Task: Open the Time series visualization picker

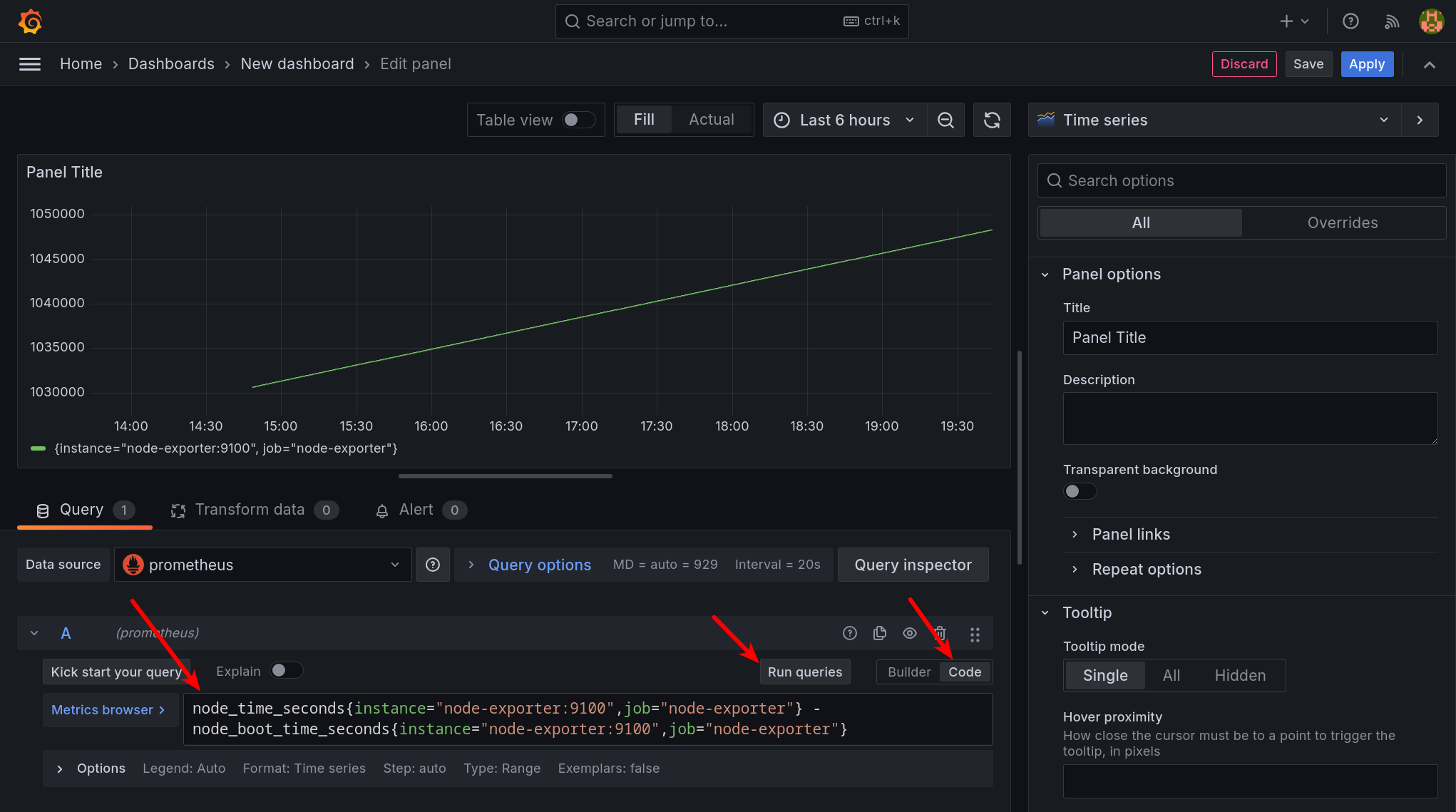Action: [1214, 120]
